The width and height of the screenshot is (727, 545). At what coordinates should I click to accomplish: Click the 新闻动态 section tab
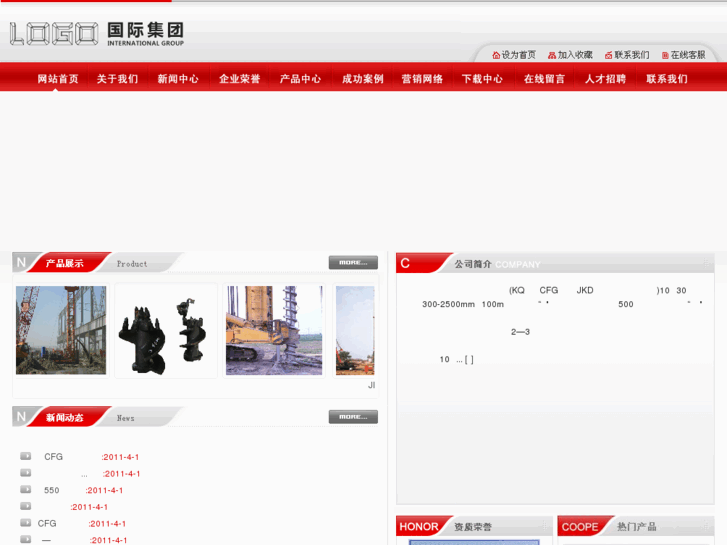64,417
